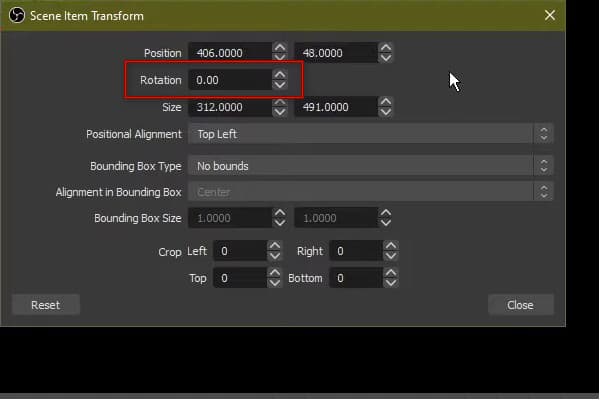Click Position Y field showing 48.0000
The height and width of the screenshot is (400, 600).
pyautogui.click(x=336, y=53)
